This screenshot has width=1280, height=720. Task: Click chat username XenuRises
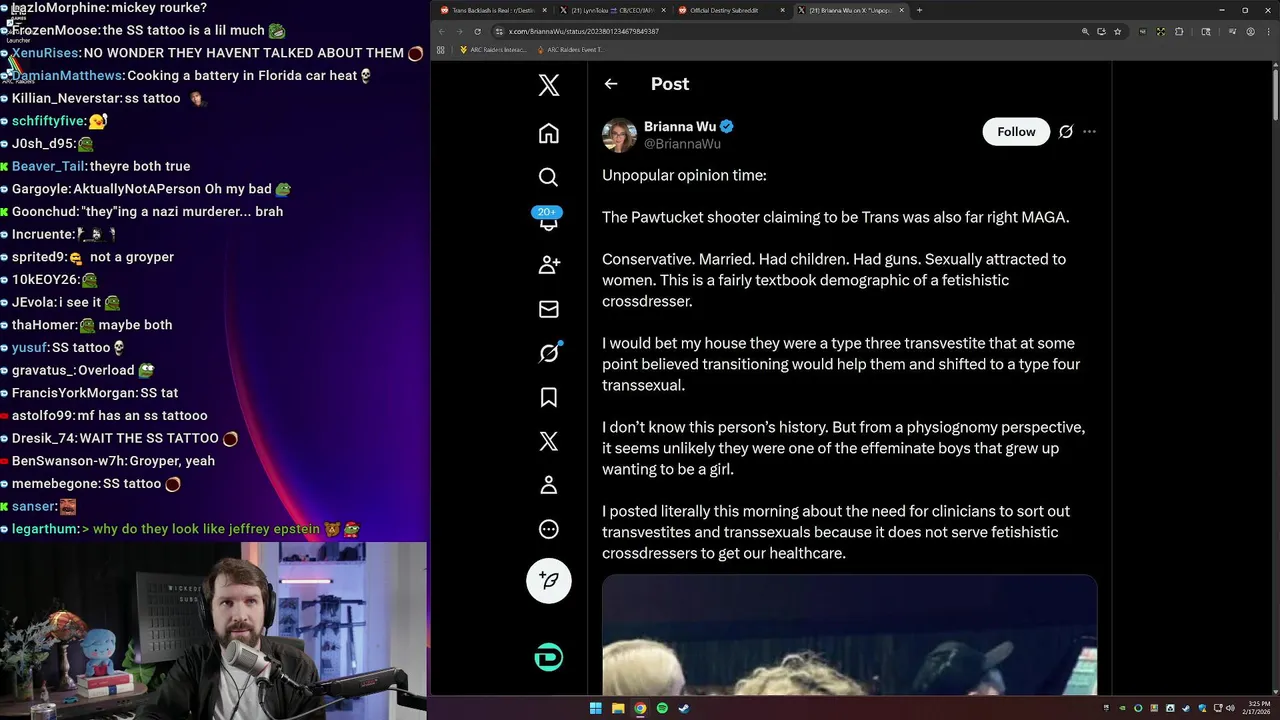click(x=45, y=53)
